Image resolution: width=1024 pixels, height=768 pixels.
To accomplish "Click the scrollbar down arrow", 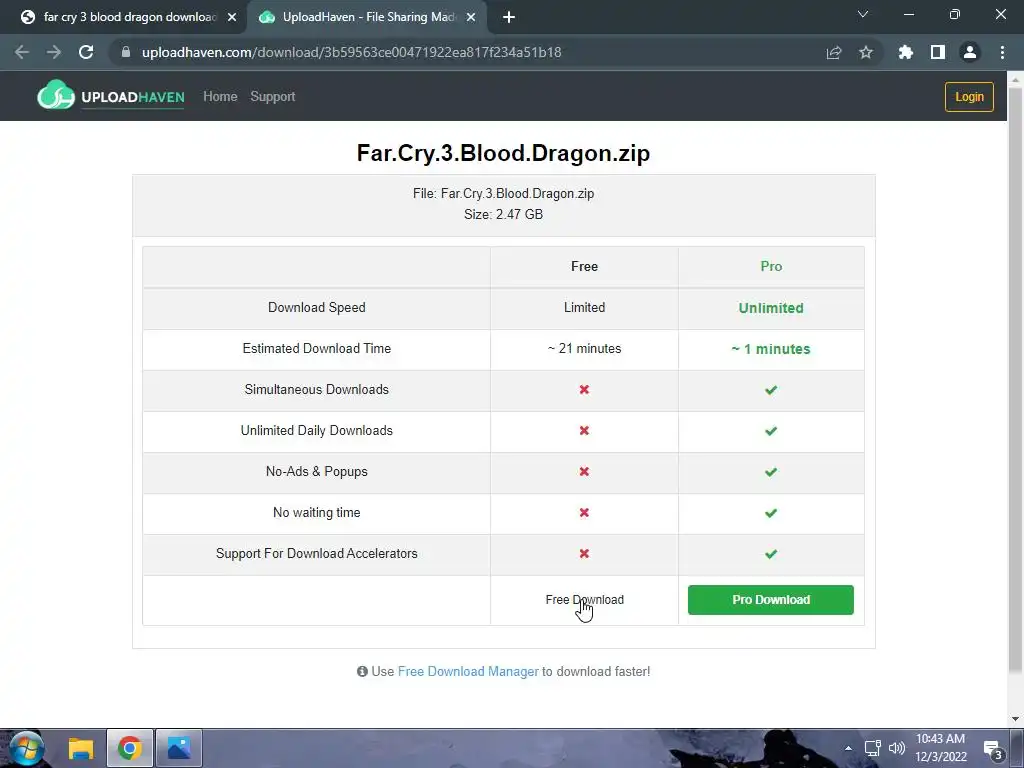I will [1016, 719].
